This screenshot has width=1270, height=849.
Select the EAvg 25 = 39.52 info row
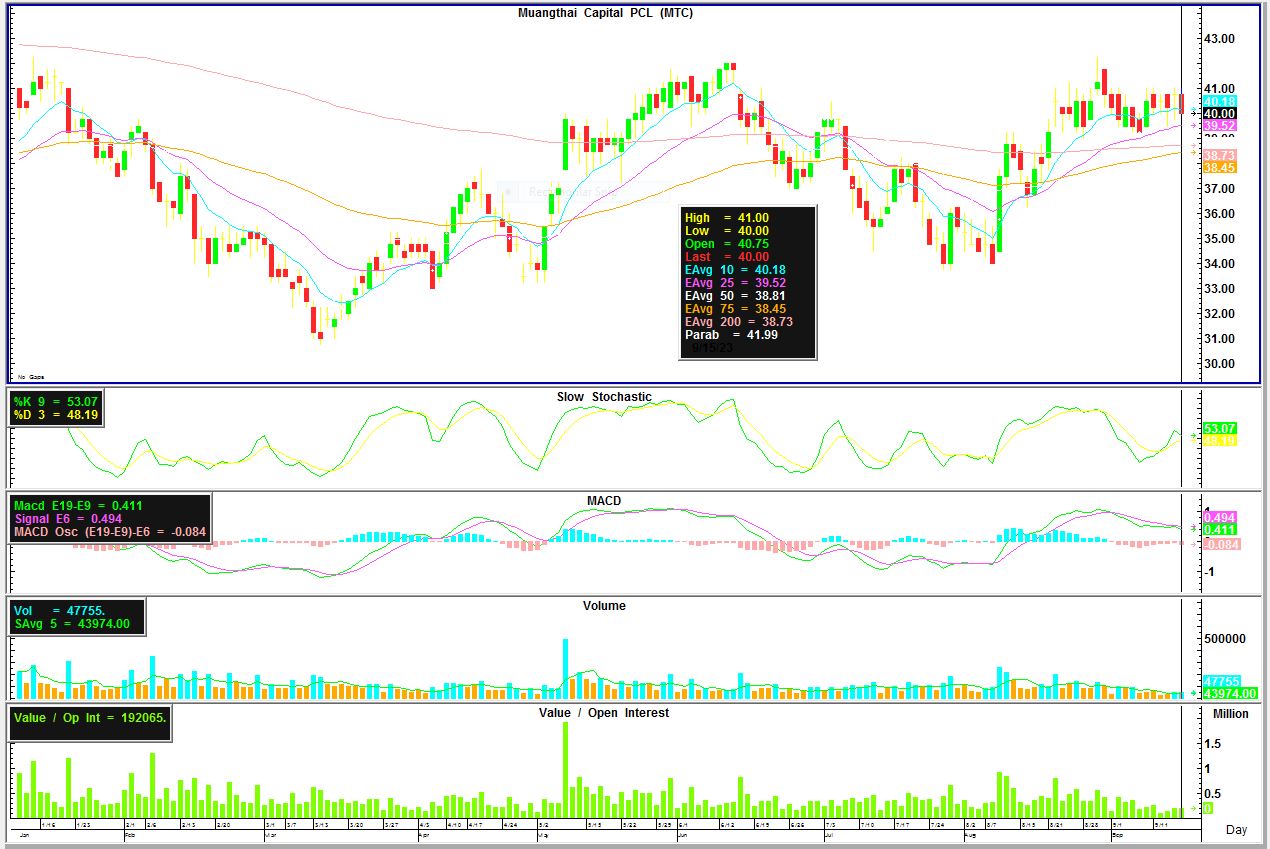pos(735,283)
